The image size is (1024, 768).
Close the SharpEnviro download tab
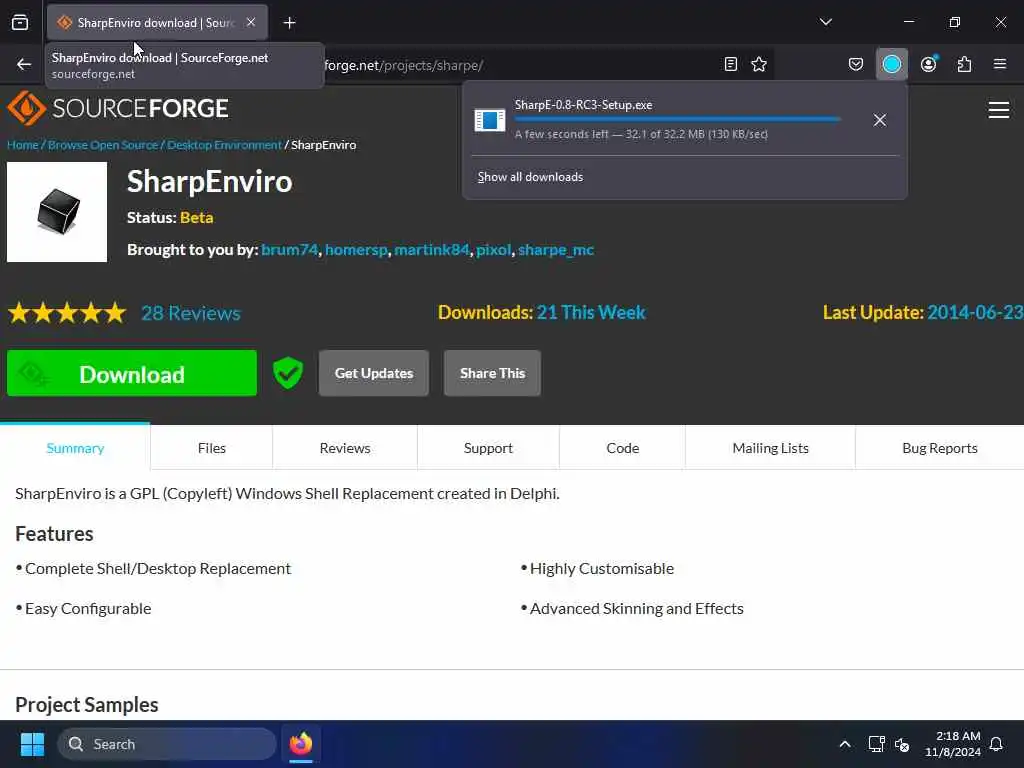[x=251, y=23]
